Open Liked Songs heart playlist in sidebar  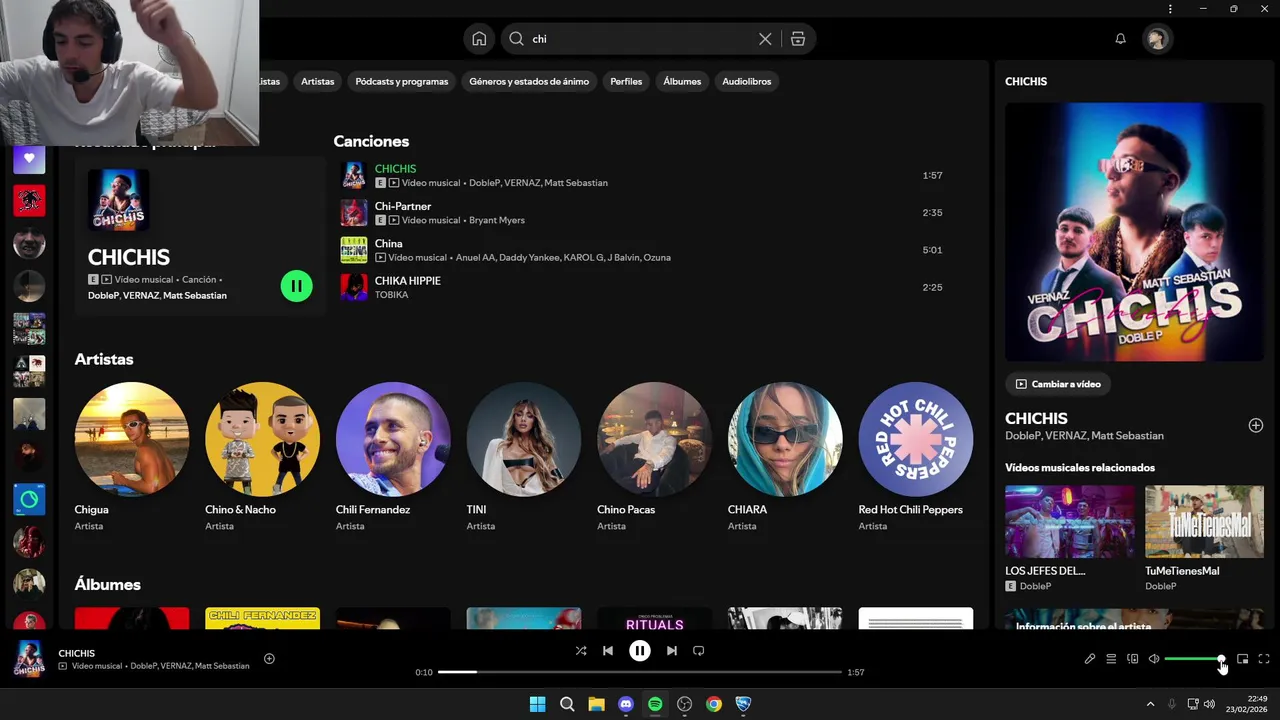pos(29,158)
